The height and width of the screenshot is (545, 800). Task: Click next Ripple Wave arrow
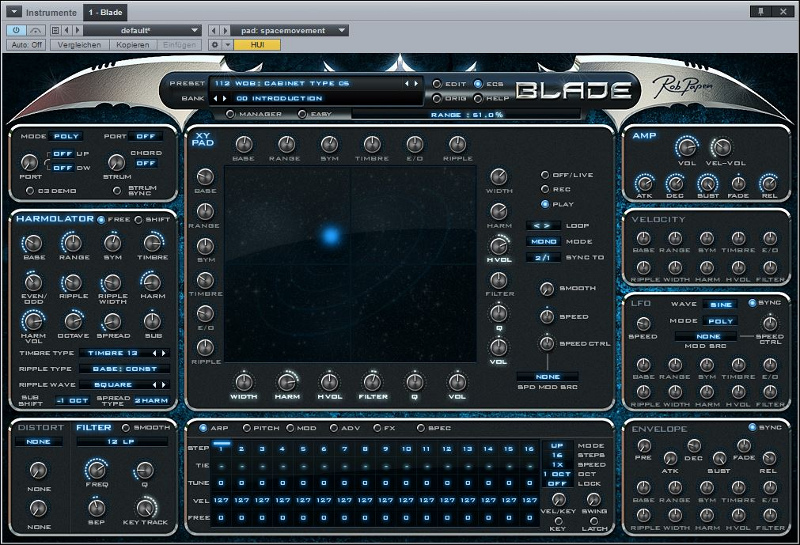(164, 384)
